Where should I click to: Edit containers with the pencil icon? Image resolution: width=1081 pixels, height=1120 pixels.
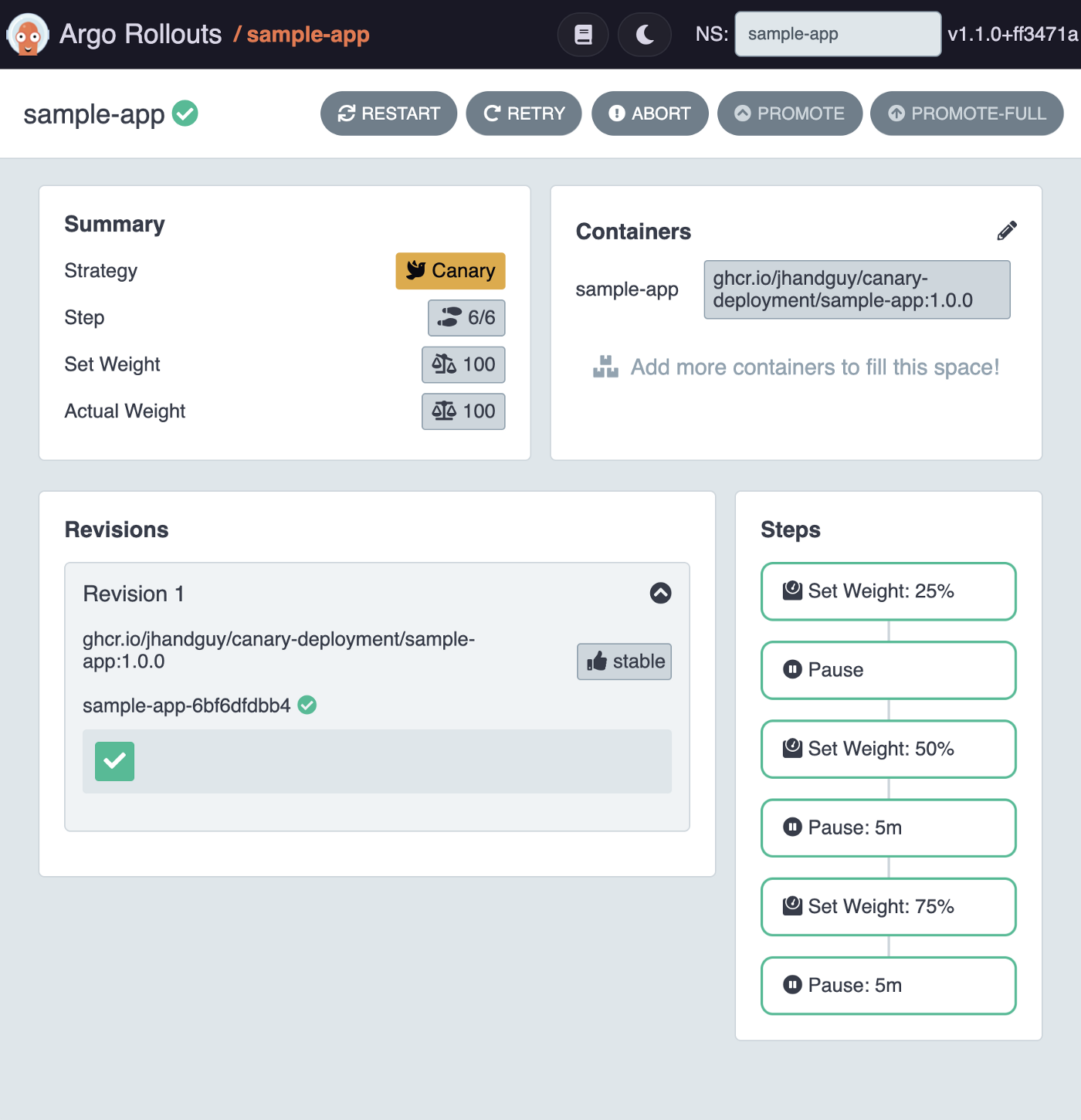pyautogui.click(x=1007, y=231)
